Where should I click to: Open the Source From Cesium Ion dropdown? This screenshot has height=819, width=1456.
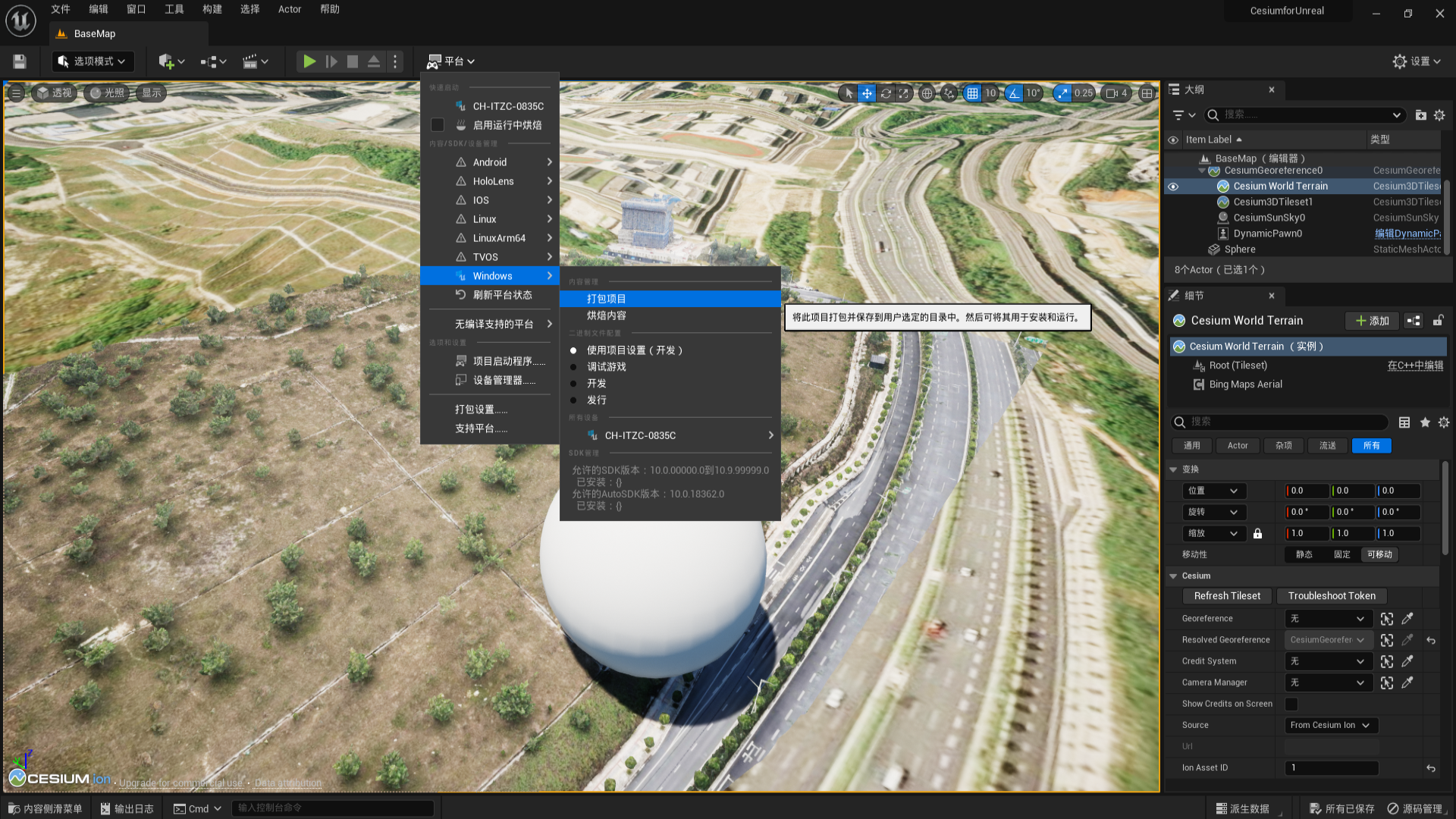point(1331,725)
